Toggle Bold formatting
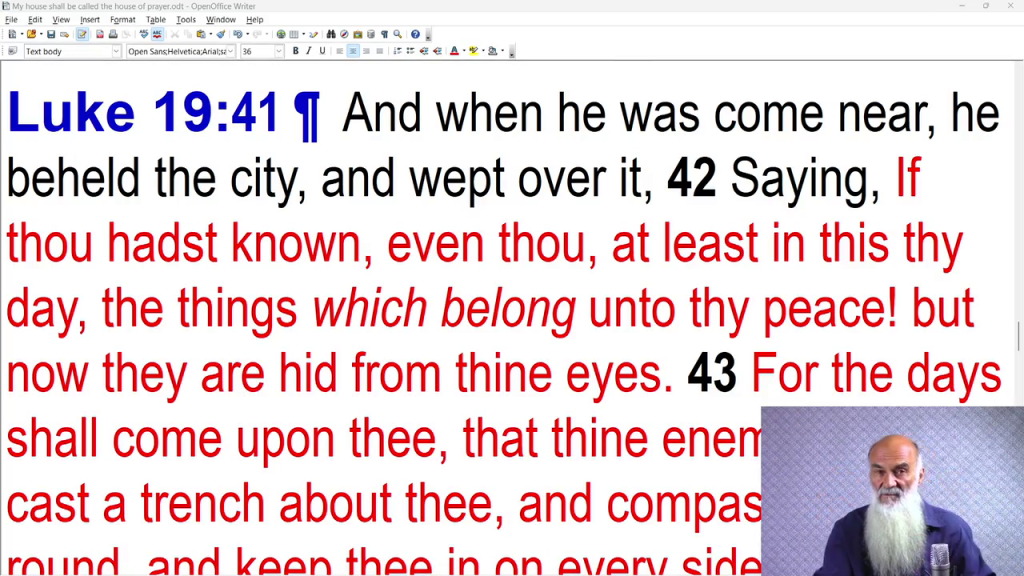This screenshot has height=576, width=1024. tap(296, 51)
